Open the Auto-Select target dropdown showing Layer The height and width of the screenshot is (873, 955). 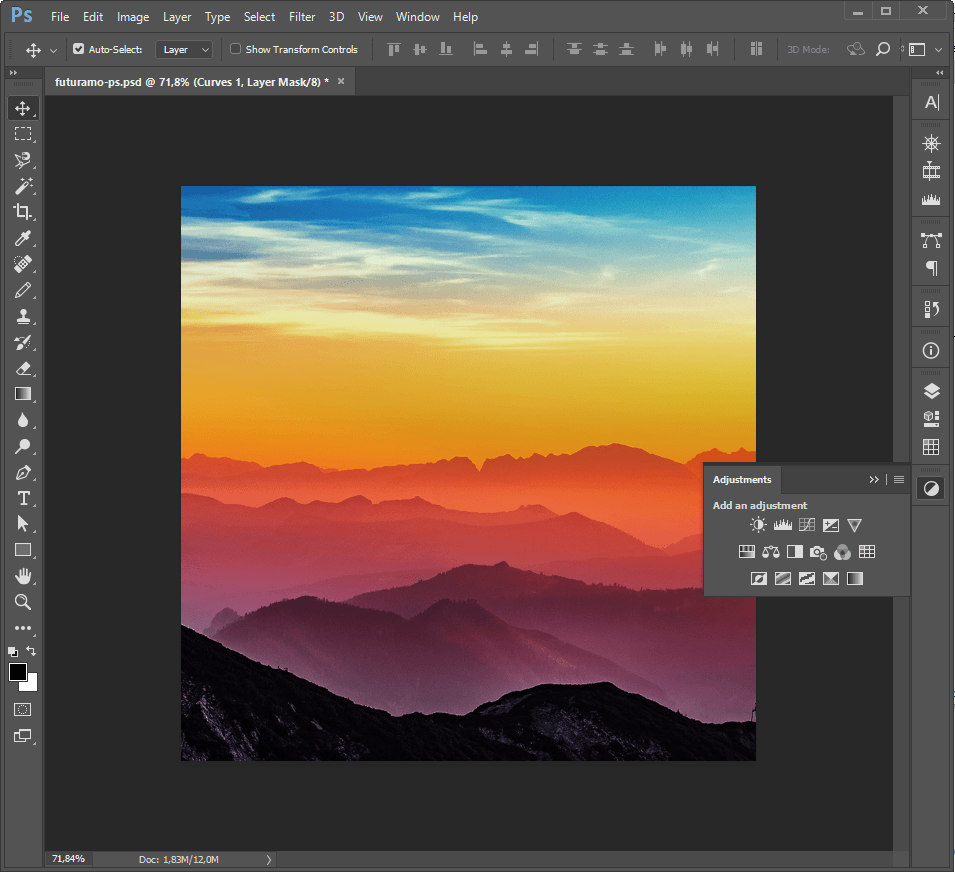click(x=184, y=49)
